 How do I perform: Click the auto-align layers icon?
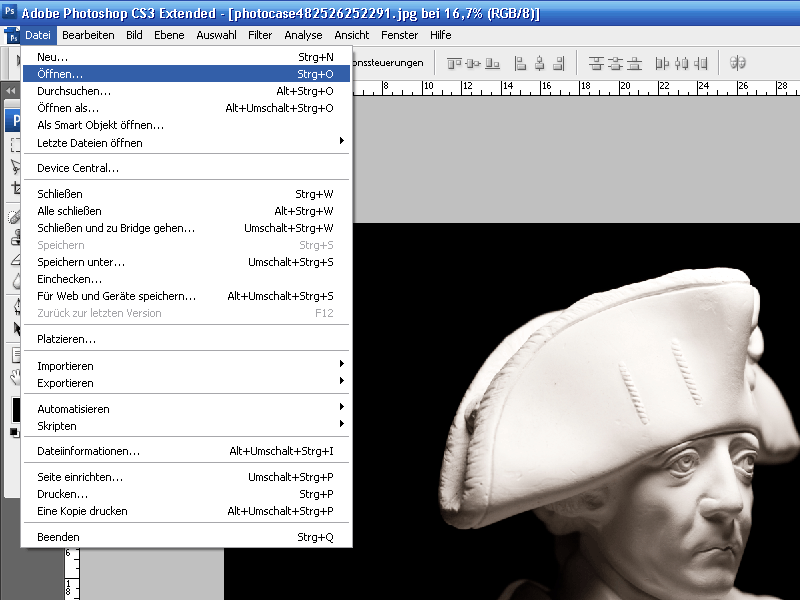738,63
